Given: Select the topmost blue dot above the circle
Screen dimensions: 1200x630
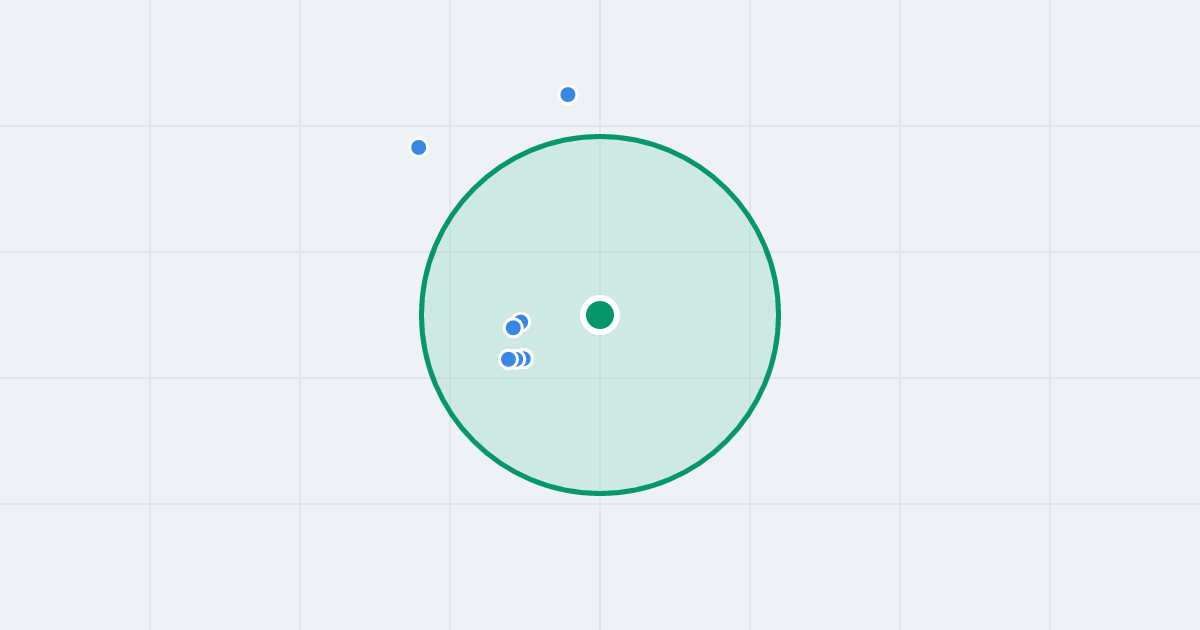Looking at the screenshot, I should (x=568, y=95).
